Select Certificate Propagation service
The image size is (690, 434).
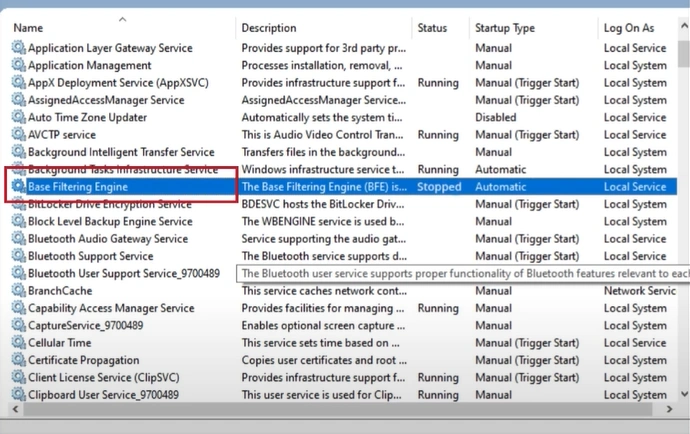tap(84, 360)
